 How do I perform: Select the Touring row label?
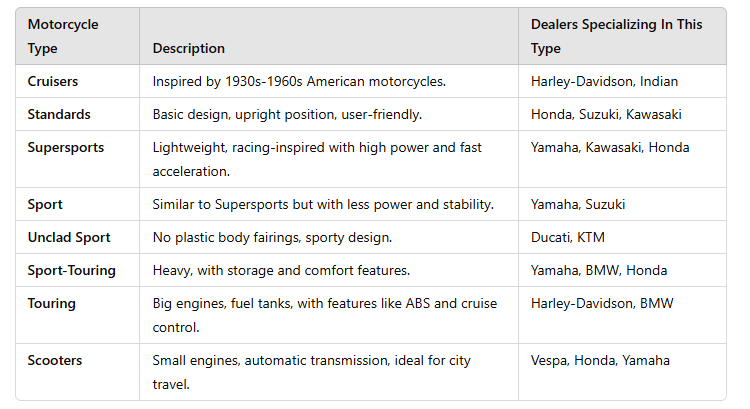point(52,303)
